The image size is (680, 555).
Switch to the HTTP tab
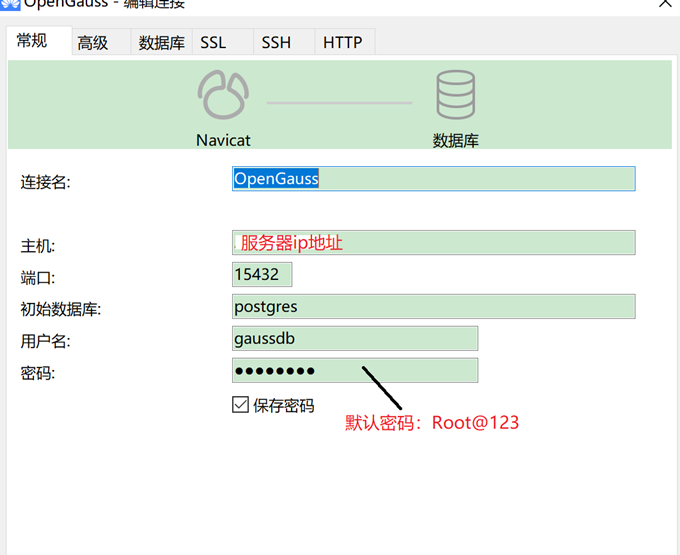click(342, 42)
